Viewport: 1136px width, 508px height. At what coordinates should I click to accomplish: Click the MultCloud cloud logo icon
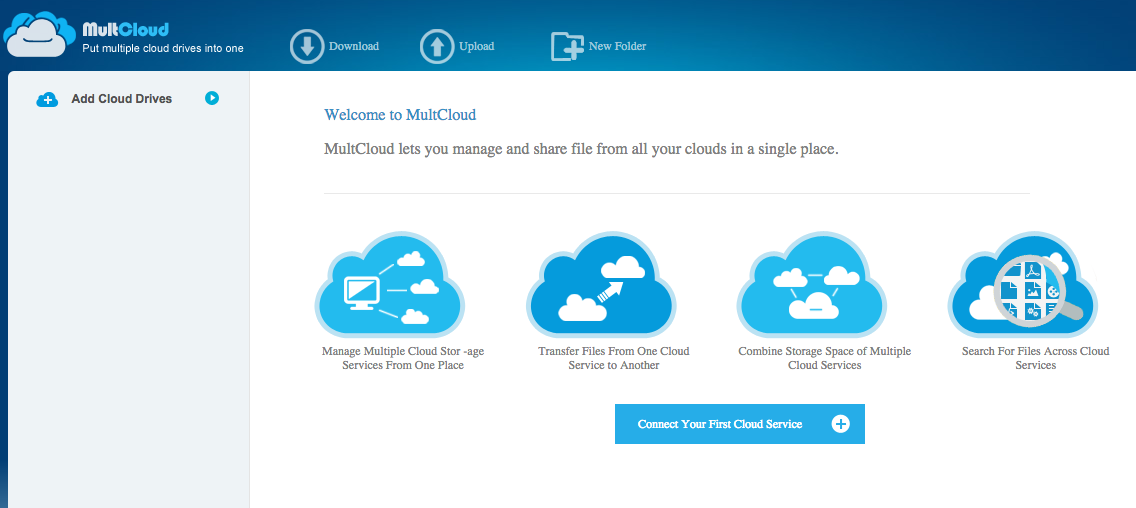(40, 35)
